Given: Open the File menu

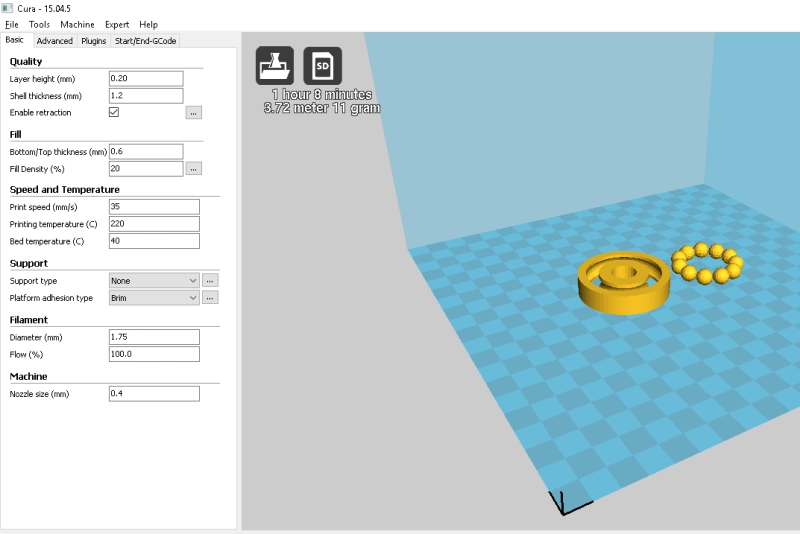Looking at the screenshot, I should click(x=12, y=24).
